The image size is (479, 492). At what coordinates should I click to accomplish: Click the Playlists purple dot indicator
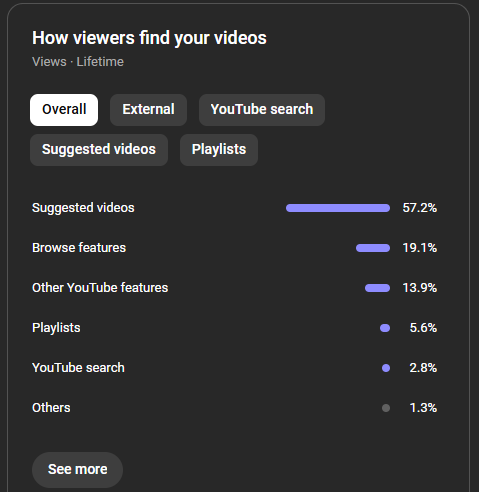(x=385, y=328)
